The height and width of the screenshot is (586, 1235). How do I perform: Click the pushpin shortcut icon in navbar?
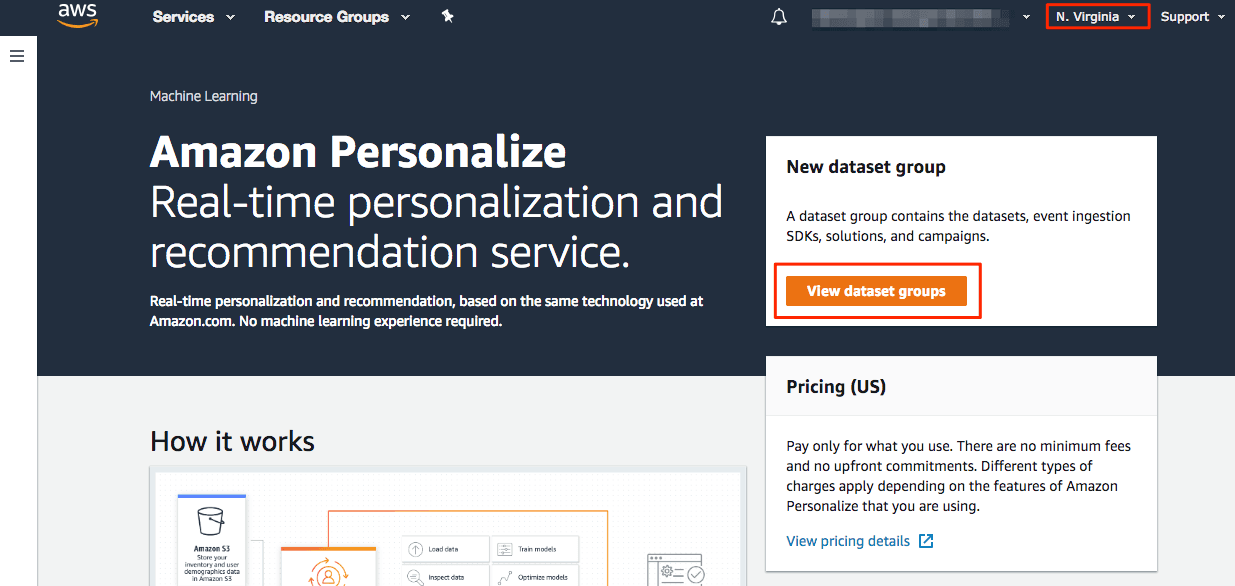point(447,16)
